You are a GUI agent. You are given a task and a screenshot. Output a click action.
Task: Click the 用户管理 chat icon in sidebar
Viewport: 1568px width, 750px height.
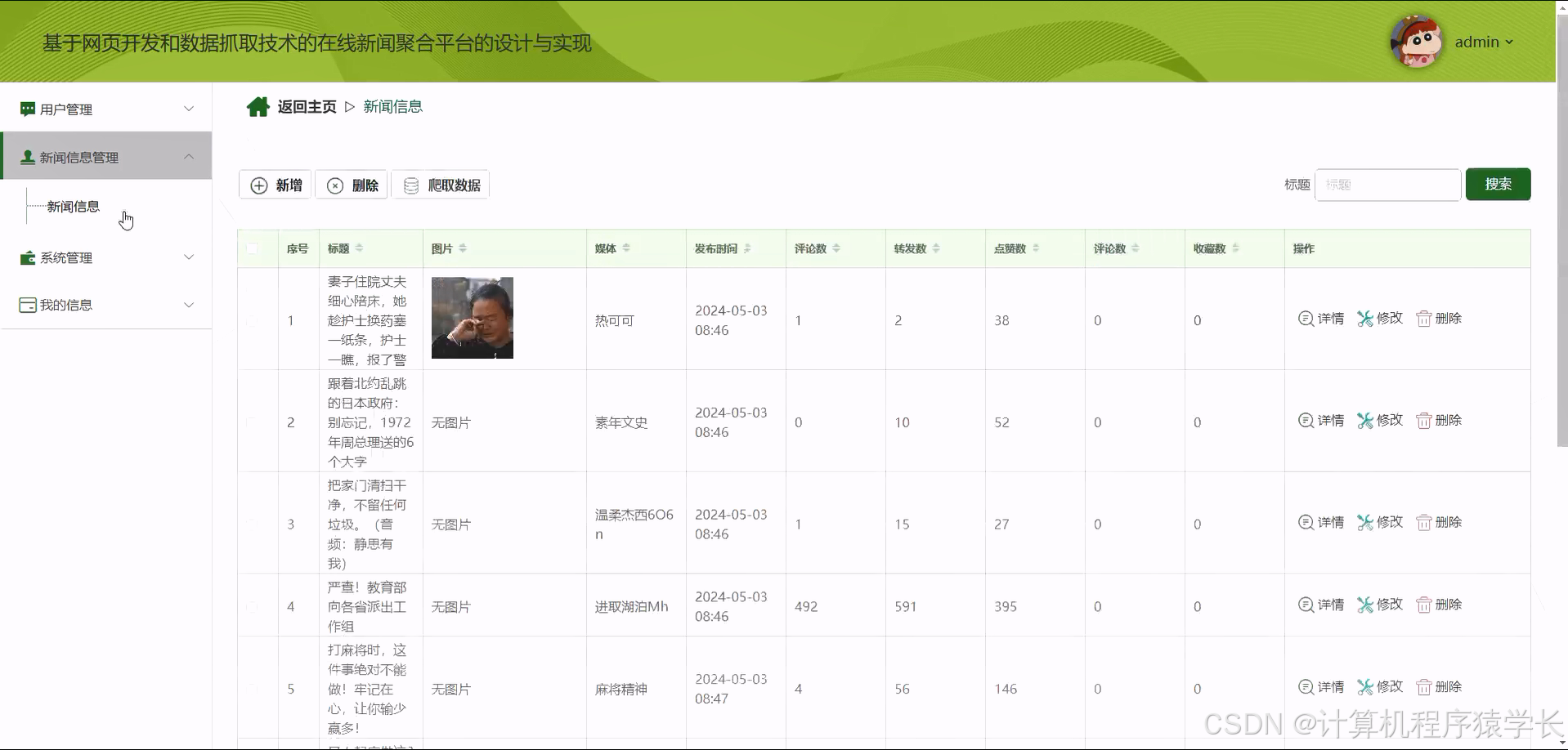pyautogui.click(x=28, y=109)
